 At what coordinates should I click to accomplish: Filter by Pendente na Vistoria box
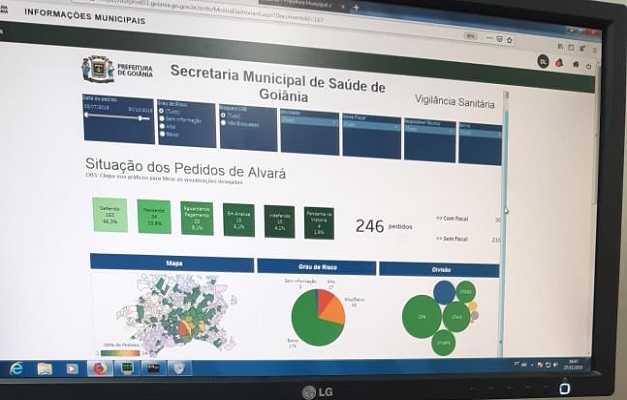319,224
